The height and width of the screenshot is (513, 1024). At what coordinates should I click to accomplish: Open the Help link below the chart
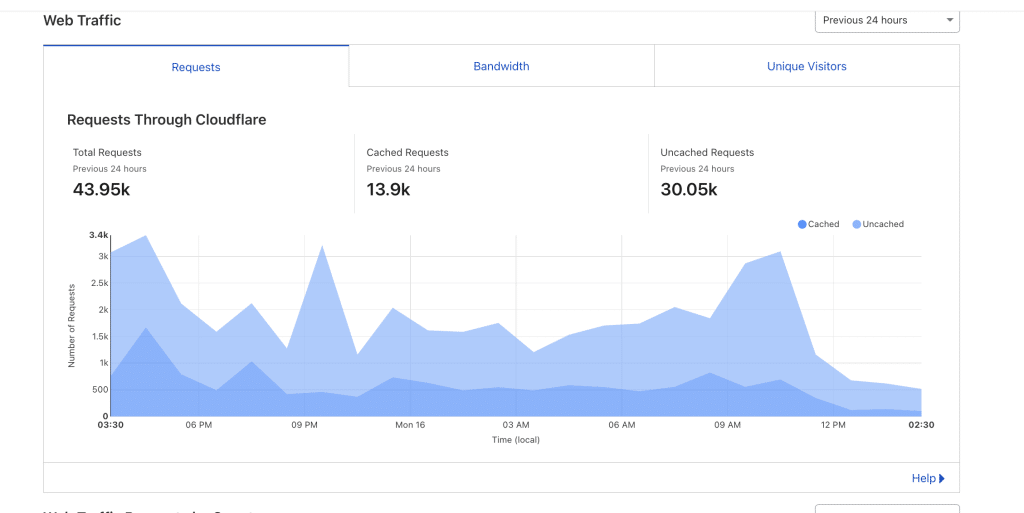[x=923, y=479]
